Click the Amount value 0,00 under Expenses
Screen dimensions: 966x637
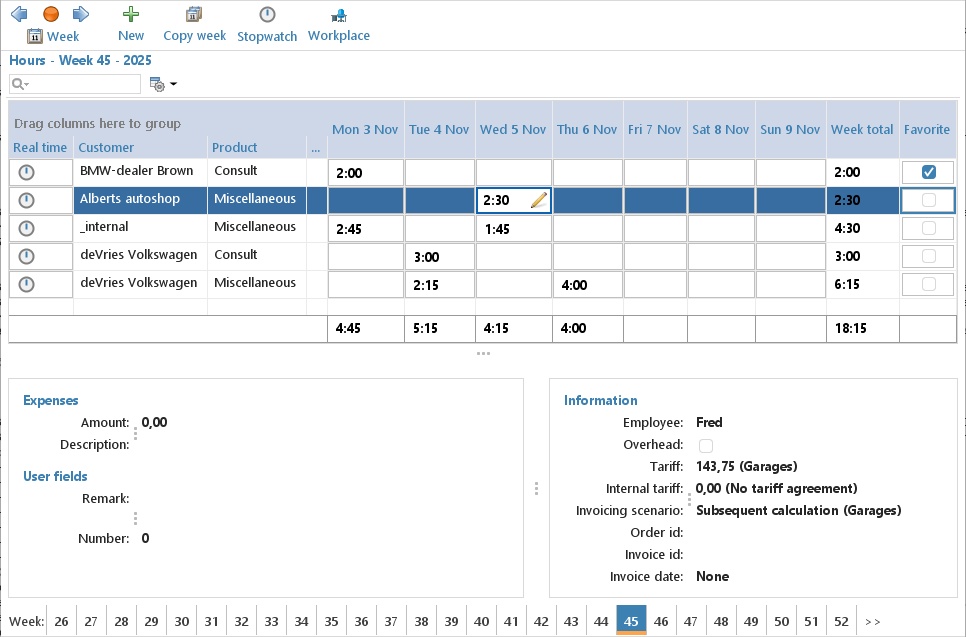pyautogui.click(x=154, y=422)
